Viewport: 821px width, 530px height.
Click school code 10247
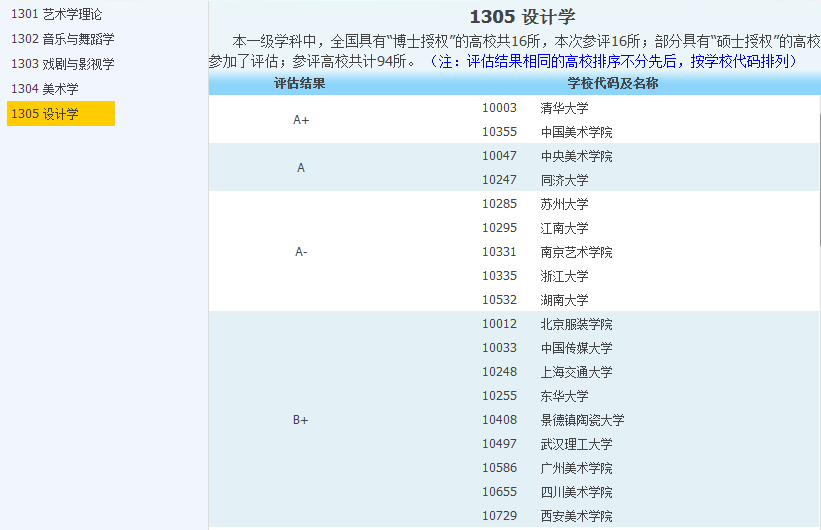[x=500, y=180]
